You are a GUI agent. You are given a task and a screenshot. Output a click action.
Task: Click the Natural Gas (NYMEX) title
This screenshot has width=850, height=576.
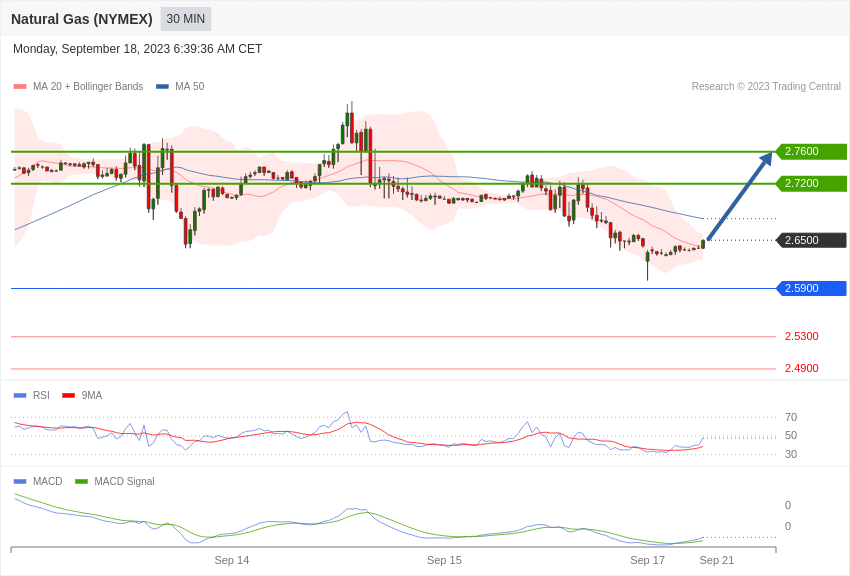coord(82,19)
